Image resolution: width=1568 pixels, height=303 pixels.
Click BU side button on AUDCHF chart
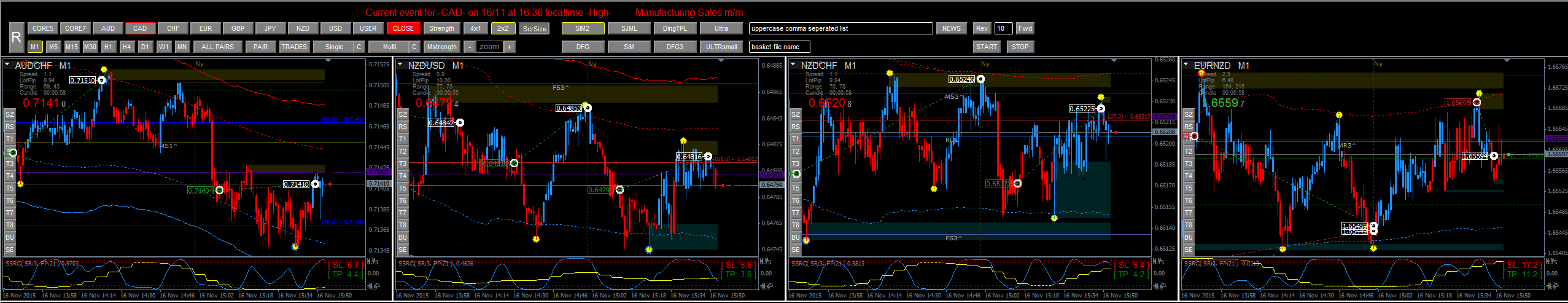10,237
